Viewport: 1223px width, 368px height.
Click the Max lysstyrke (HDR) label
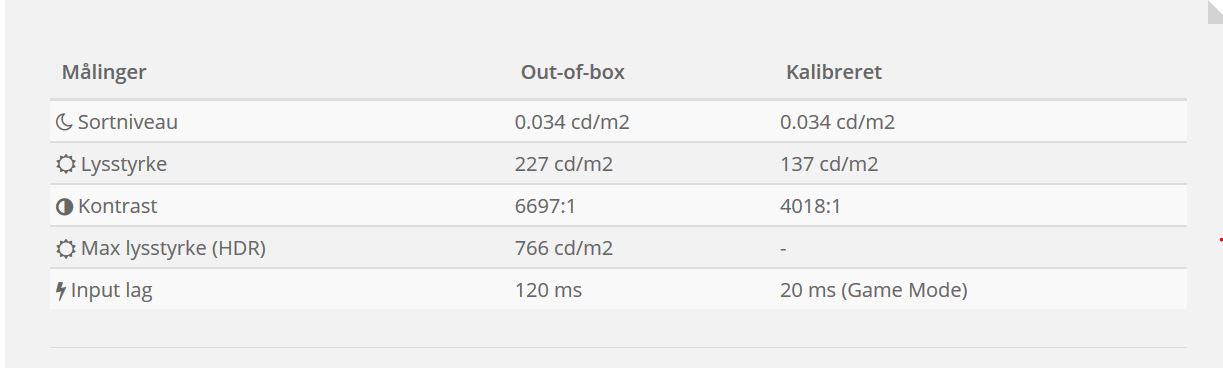[173, 249]
